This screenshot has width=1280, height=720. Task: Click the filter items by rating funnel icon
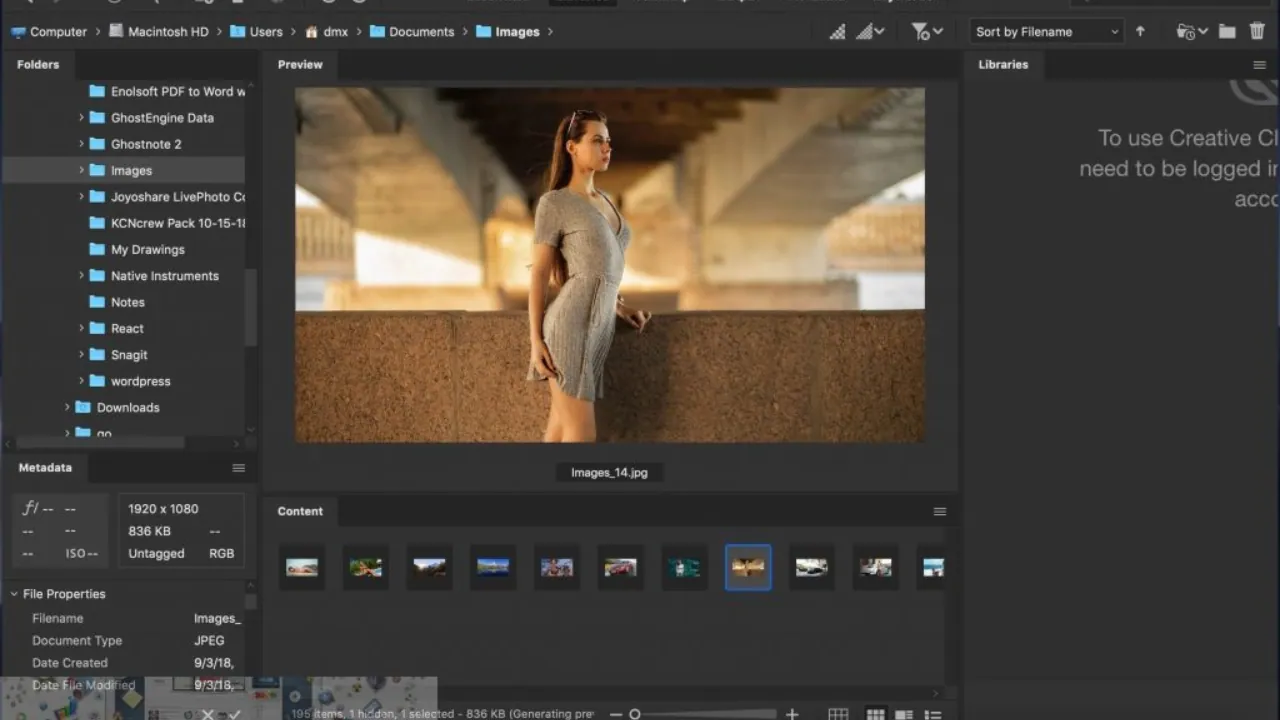pyautogui.click(x=920, y=32)
